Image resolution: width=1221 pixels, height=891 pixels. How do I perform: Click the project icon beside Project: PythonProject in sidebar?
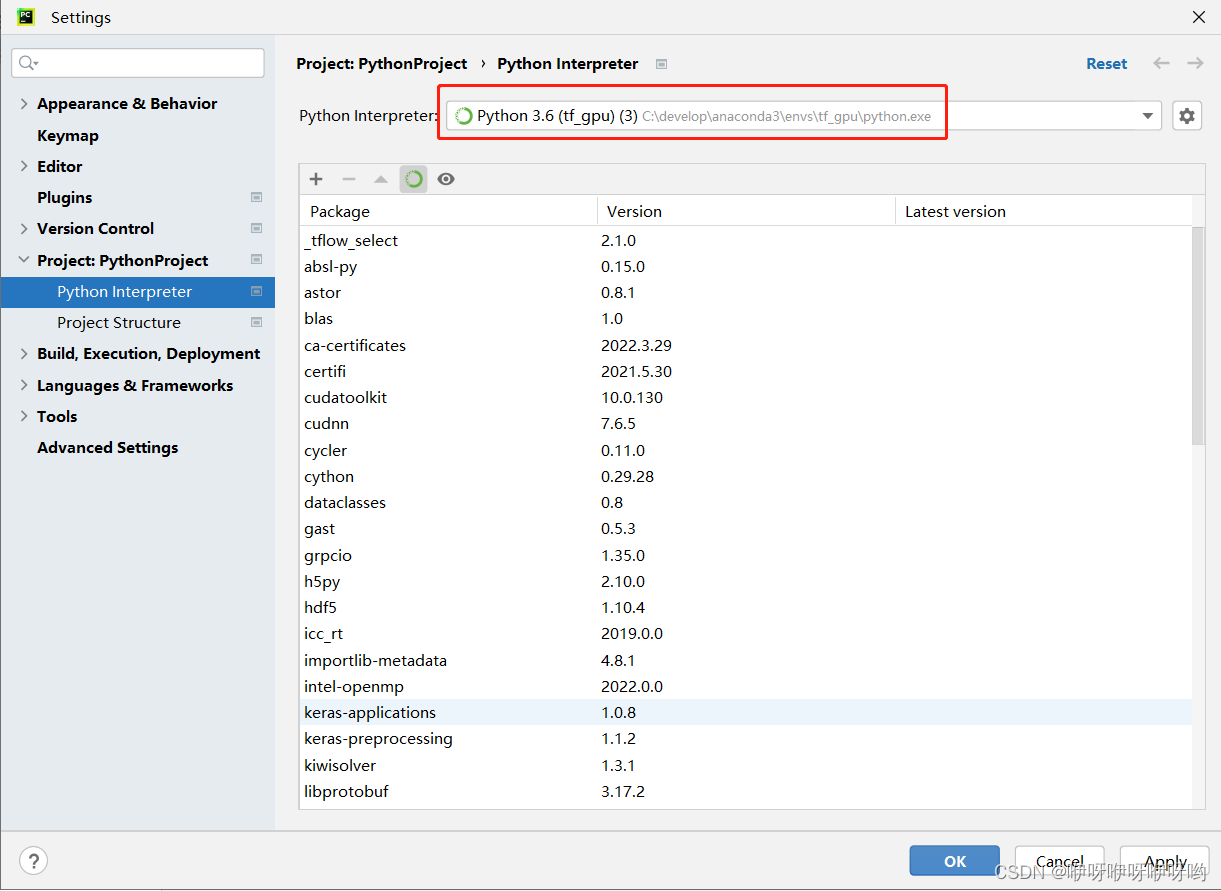[x=256, y=260]
